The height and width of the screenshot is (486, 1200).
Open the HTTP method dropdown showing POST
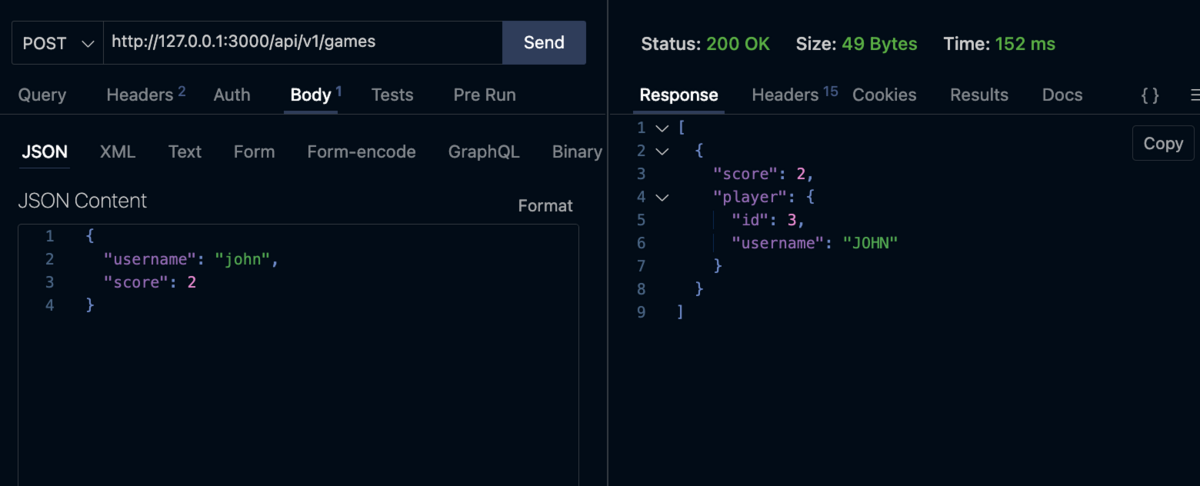[57, 43]
